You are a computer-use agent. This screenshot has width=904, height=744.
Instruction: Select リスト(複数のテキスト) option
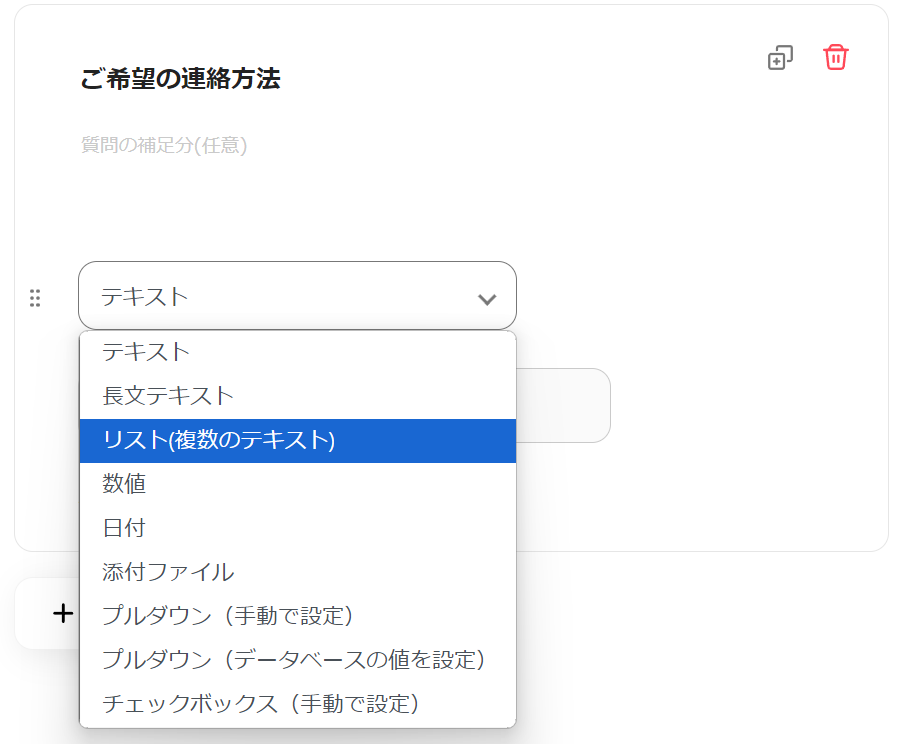[297, 441]
